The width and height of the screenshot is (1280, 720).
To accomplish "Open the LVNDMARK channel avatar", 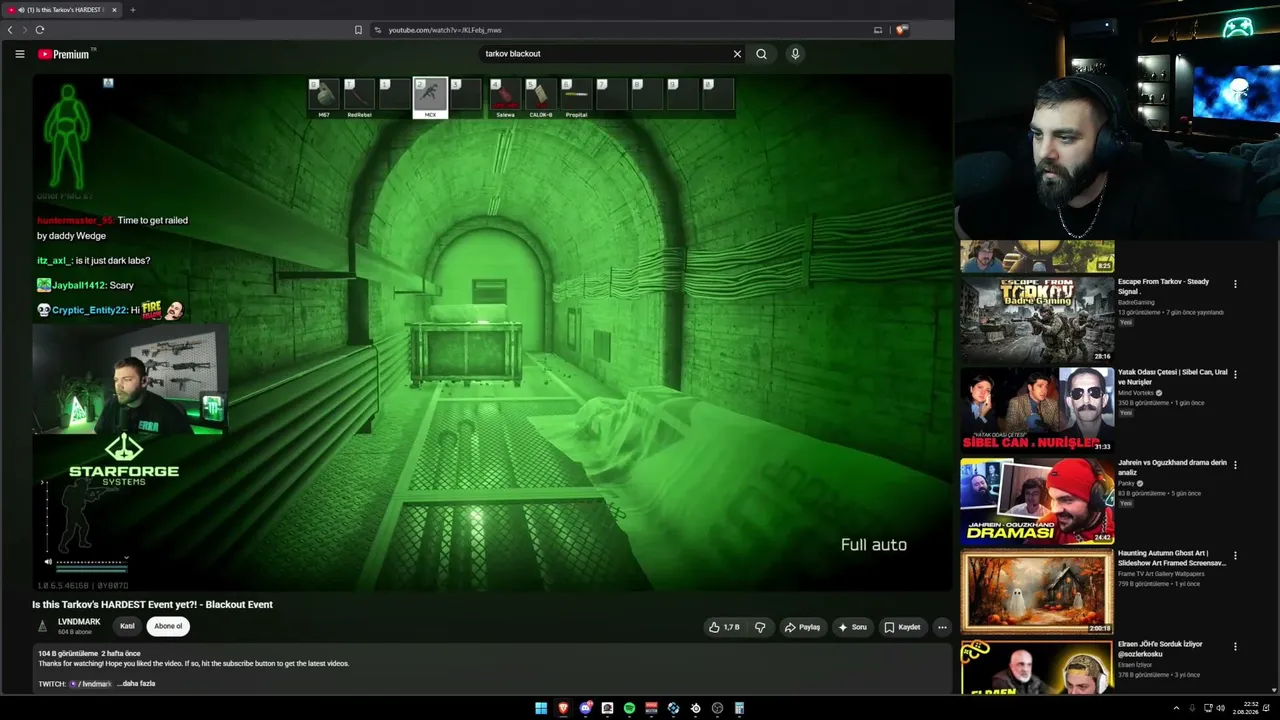I will (x=42, y=626).
